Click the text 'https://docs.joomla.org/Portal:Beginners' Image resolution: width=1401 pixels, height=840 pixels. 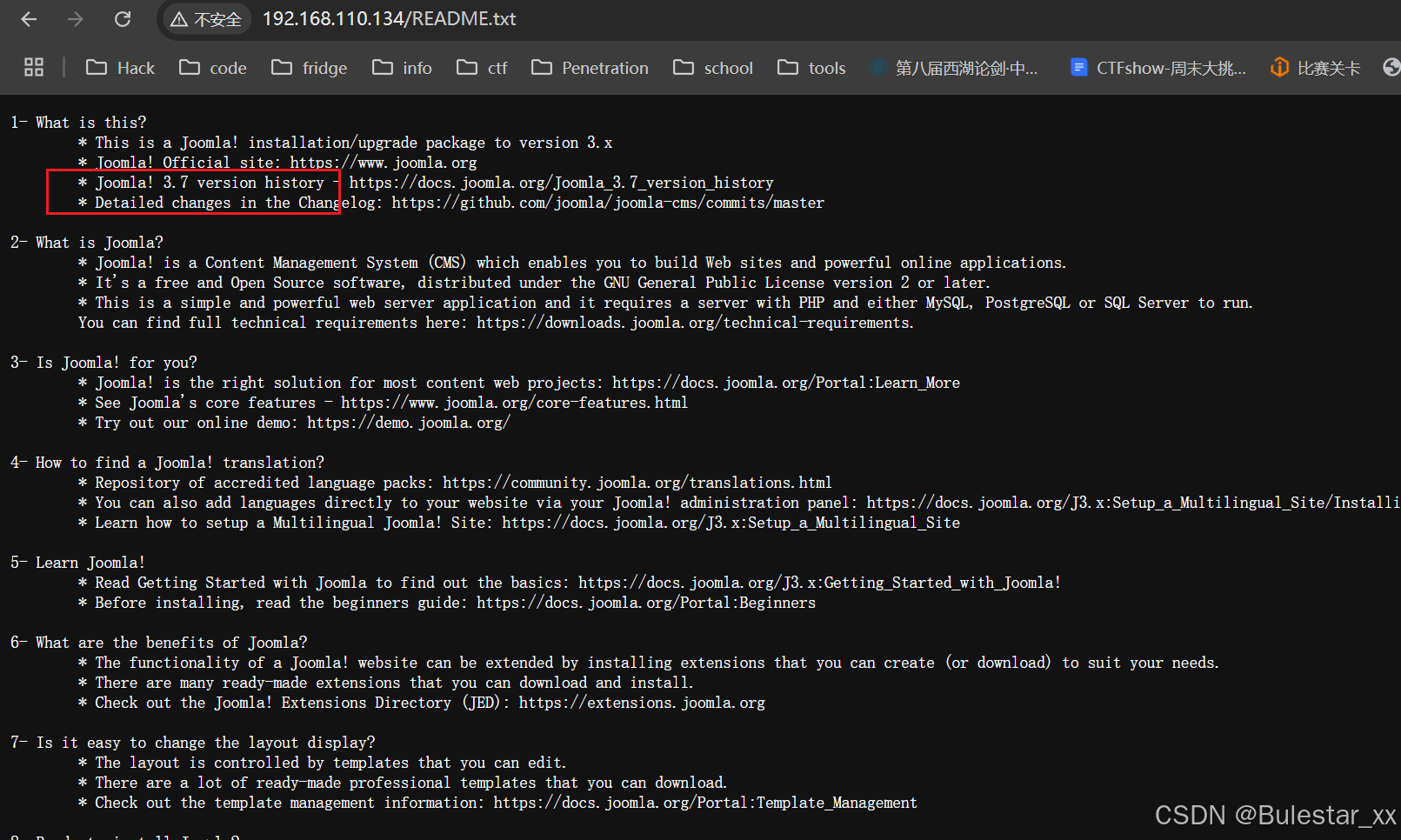[646, 603]
